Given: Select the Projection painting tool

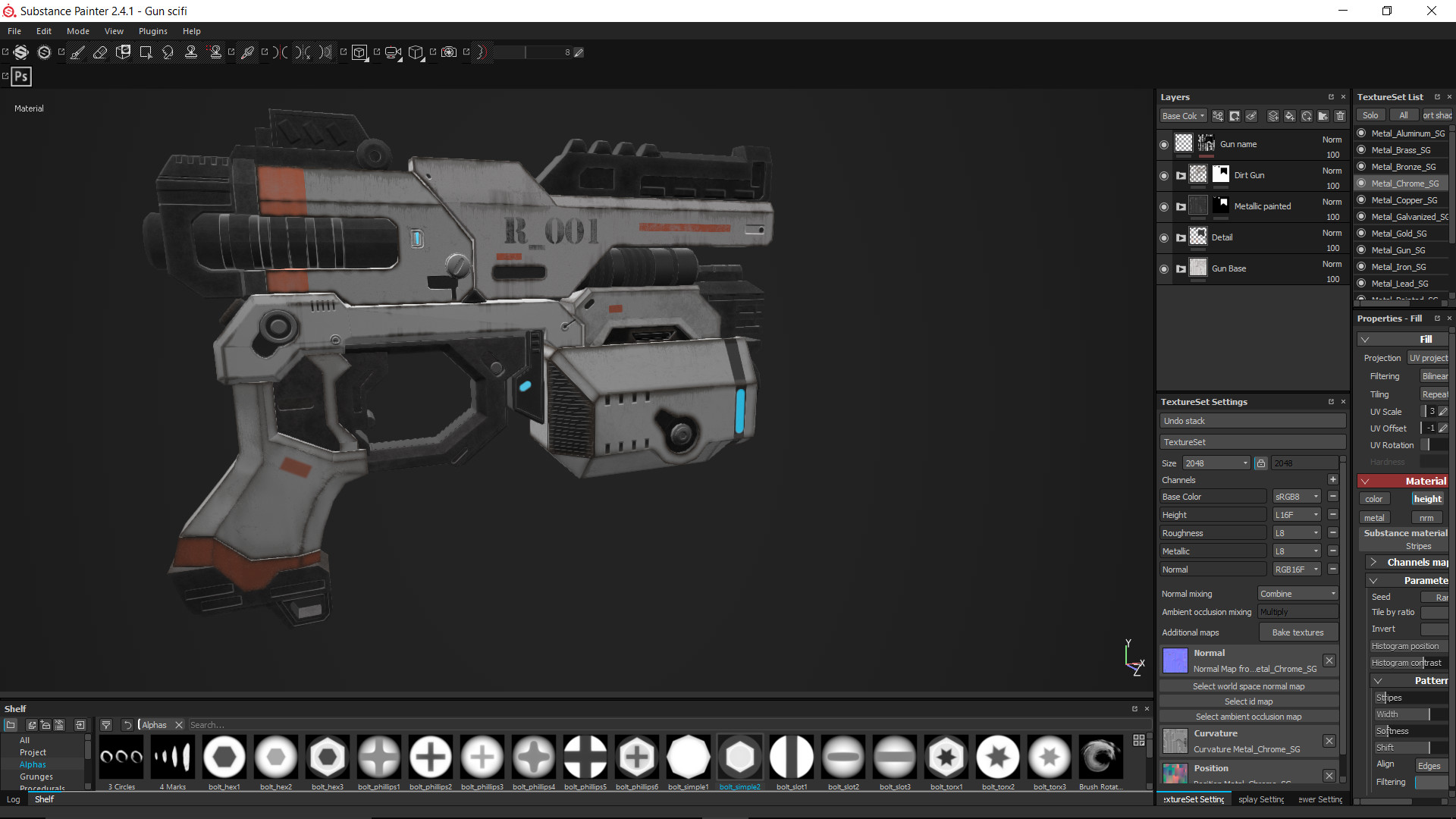Looking at the screenshot, I should point(123,52).
